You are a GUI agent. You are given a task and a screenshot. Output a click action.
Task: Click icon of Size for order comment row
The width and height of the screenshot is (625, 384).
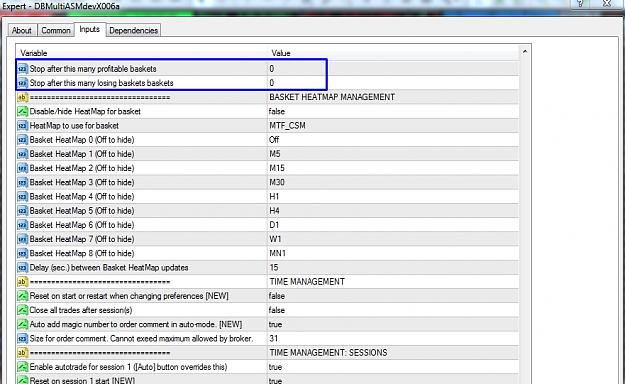click(x=22, y=339)
